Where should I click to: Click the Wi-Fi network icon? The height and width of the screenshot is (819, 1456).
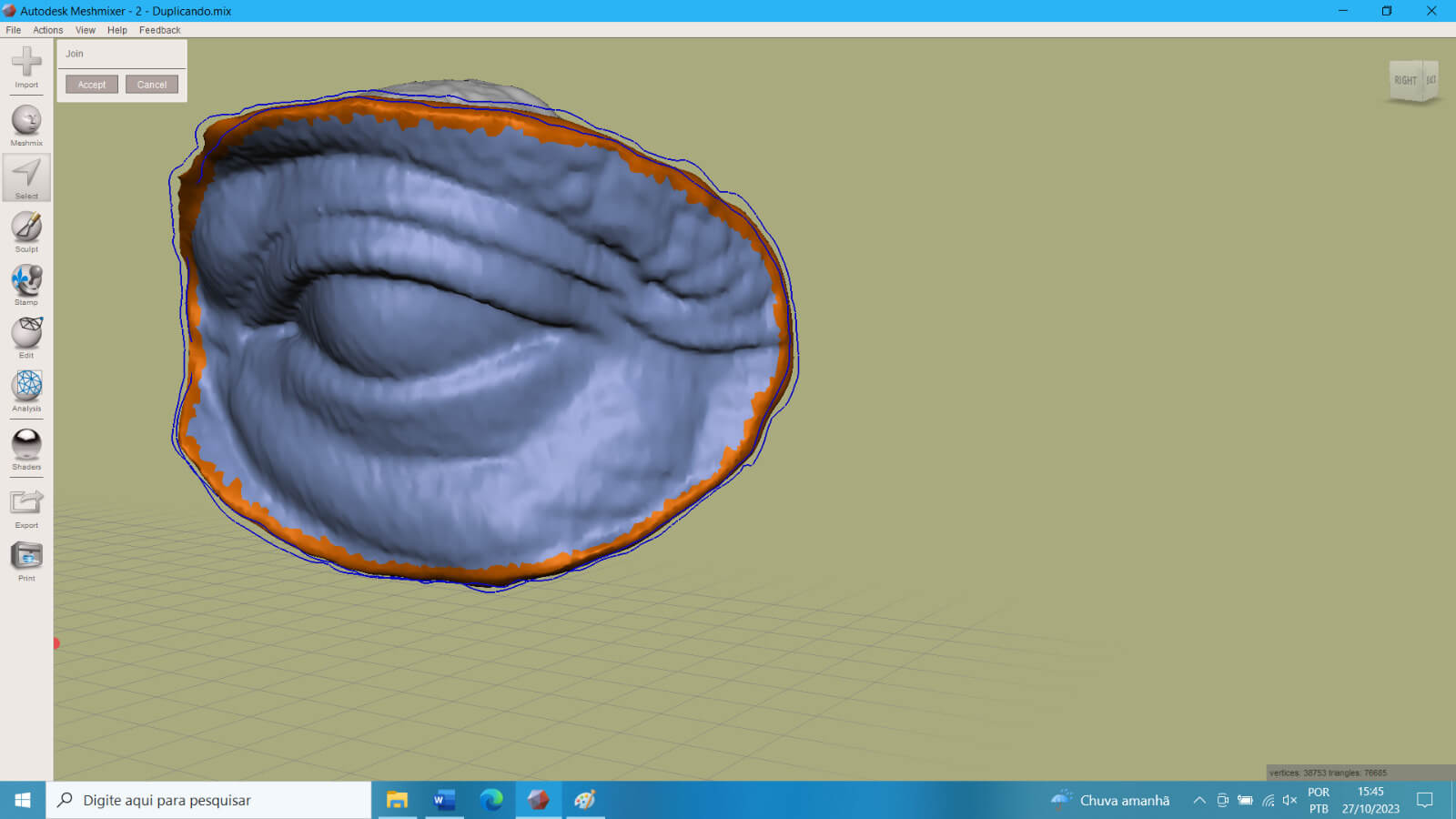click(x=1269, y=801)
